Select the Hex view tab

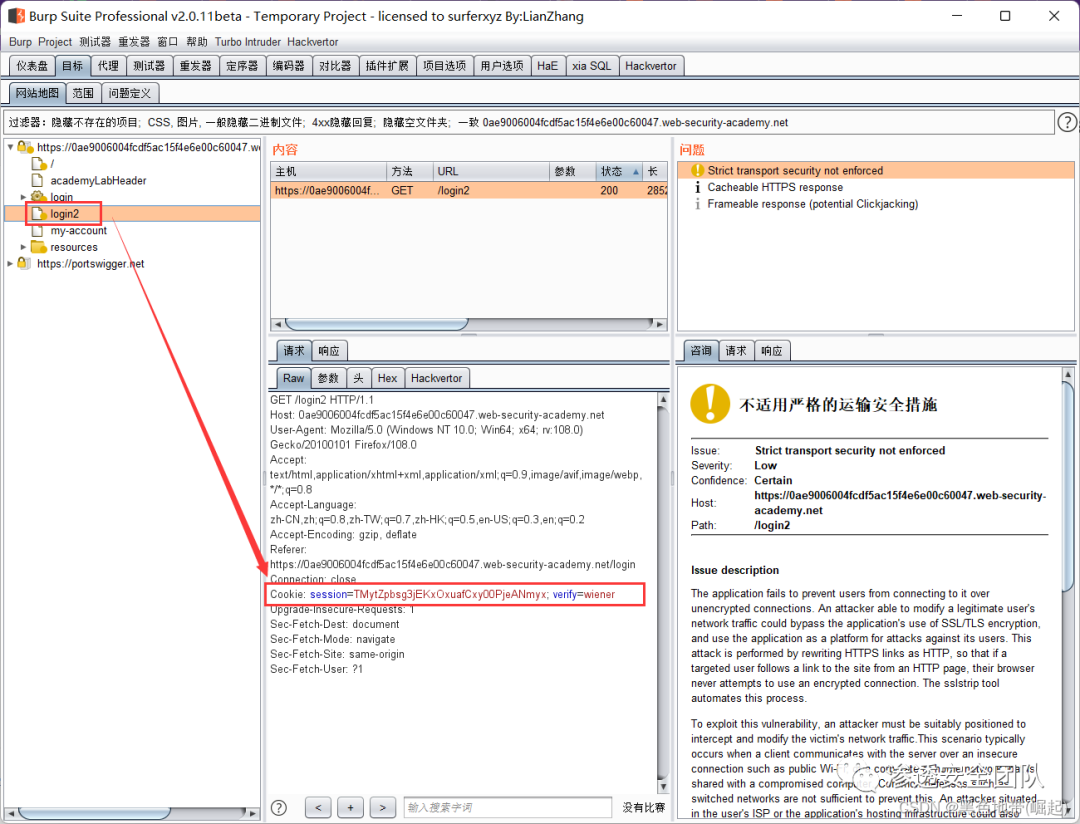387,378
